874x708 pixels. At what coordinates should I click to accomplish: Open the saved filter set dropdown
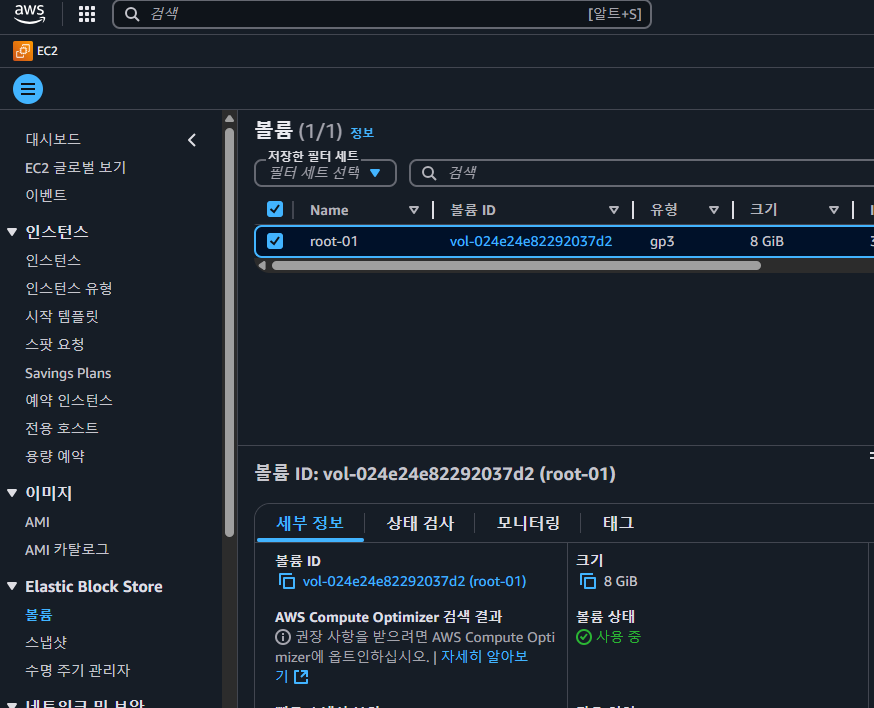326,173
